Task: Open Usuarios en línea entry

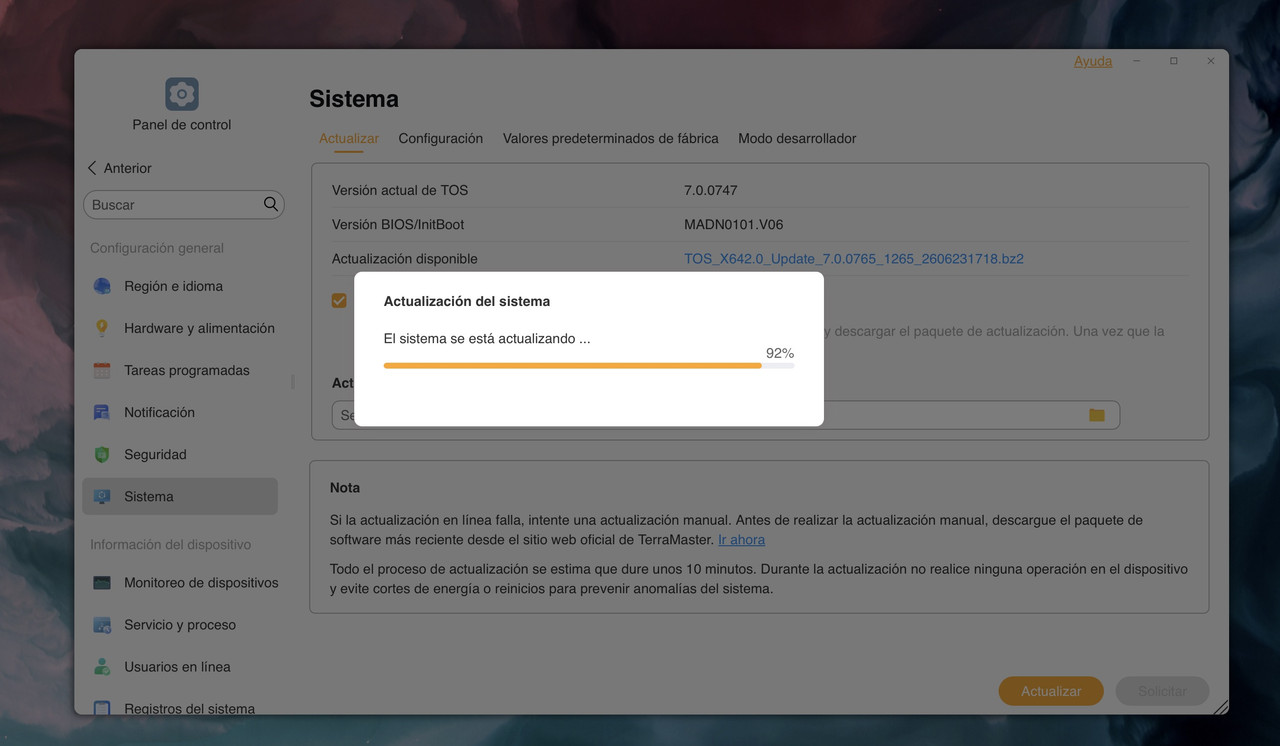Action: [180, 666]
